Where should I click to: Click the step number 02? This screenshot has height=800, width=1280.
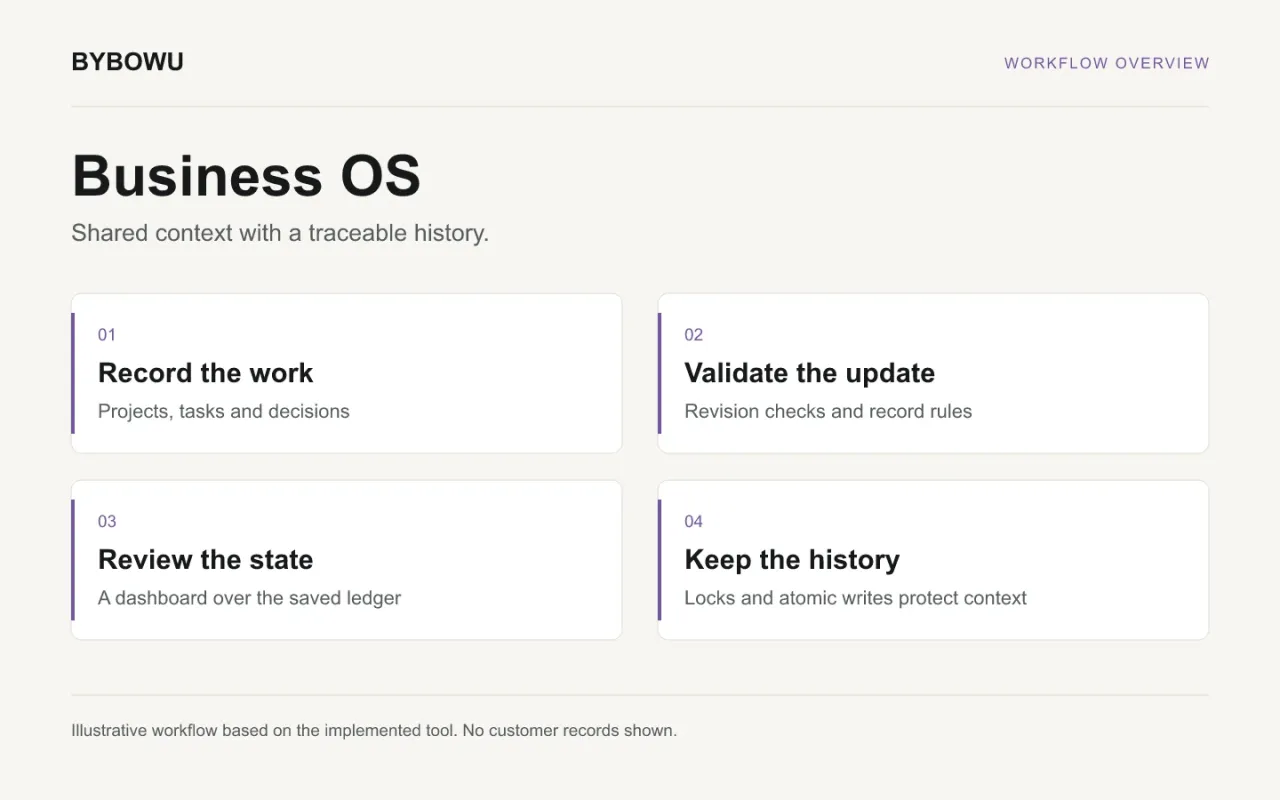pyautogui.click(x=694, y=335)
